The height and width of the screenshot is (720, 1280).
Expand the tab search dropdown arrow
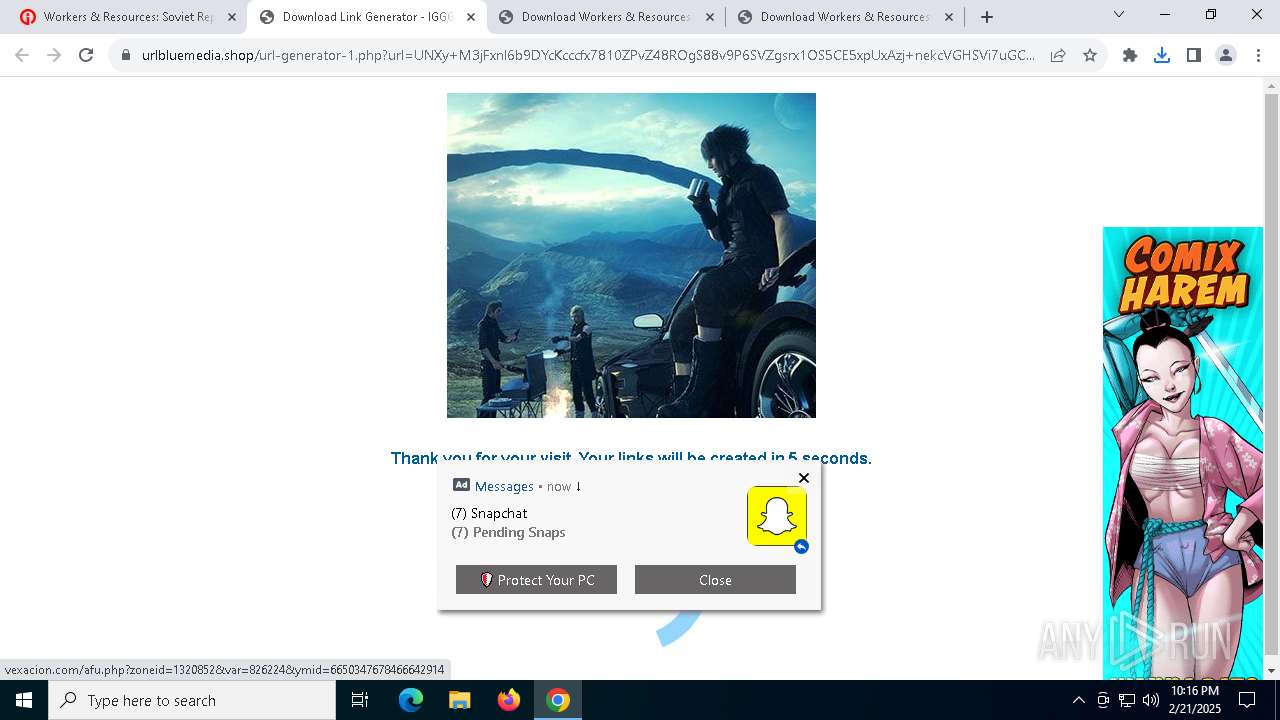tap(1119, 15)
